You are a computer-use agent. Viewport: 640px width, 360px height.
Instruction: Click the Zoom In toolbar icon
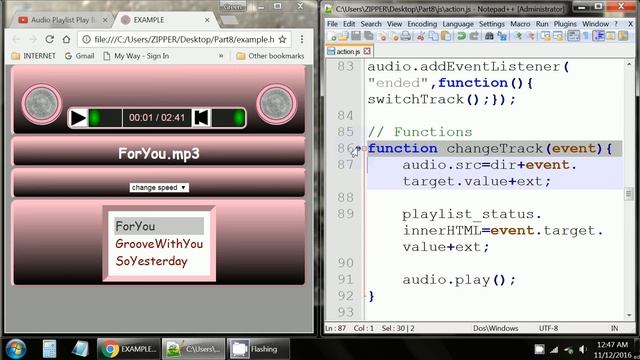(x=518, y=36)
